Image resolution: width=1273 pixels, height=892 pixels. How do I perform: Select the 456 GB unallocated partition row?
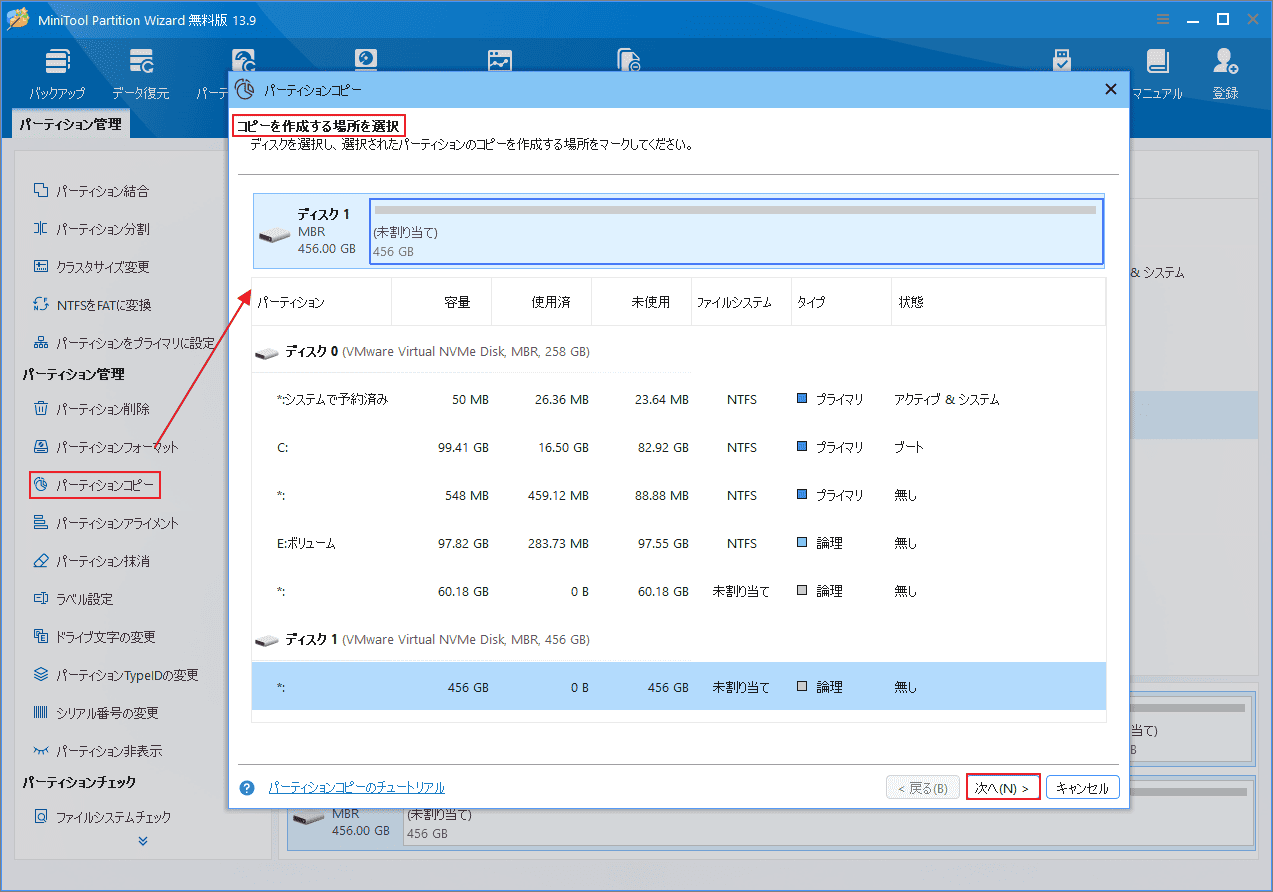[x=679, y=687]
